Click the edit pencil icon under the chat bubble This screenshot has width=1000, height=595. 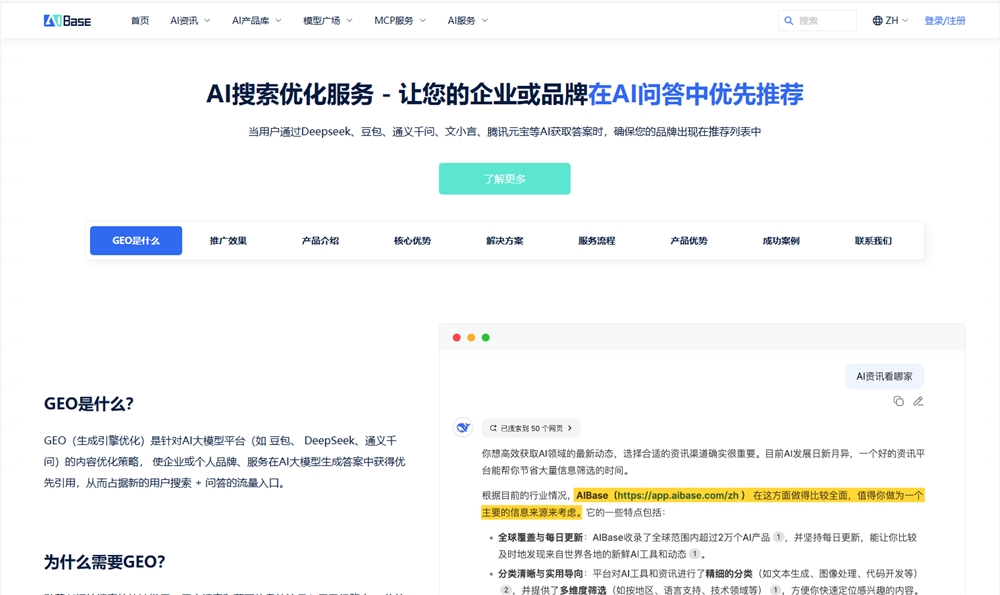[x=918, y=401]
